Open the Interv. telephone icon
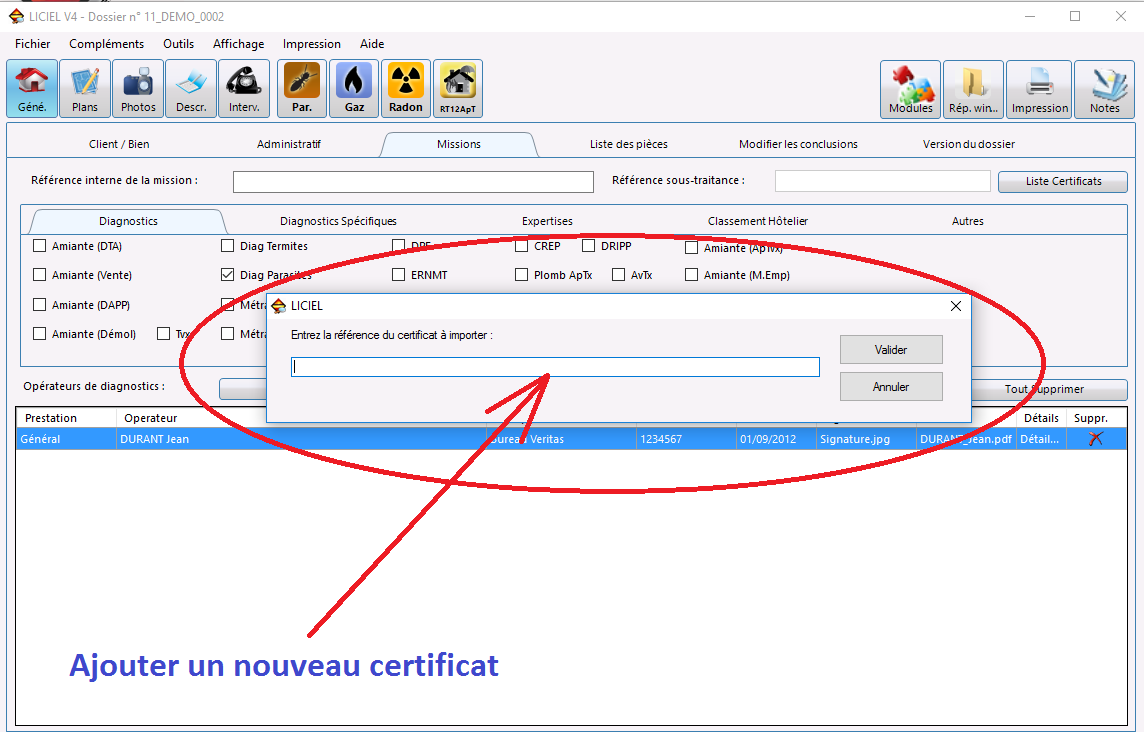The width and height of the screenshot is (1144, 732). pyautogui.click(x=244, y=88)
